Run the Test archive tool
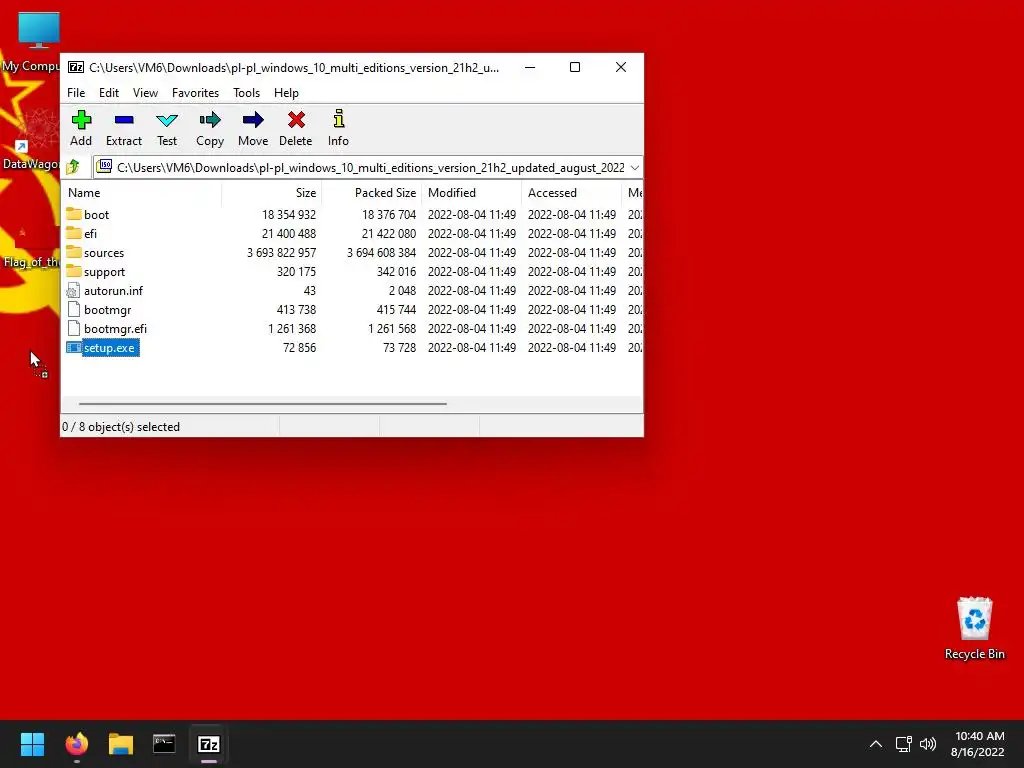This screenshot has width=1024, height=768. (x=167, y=120)
